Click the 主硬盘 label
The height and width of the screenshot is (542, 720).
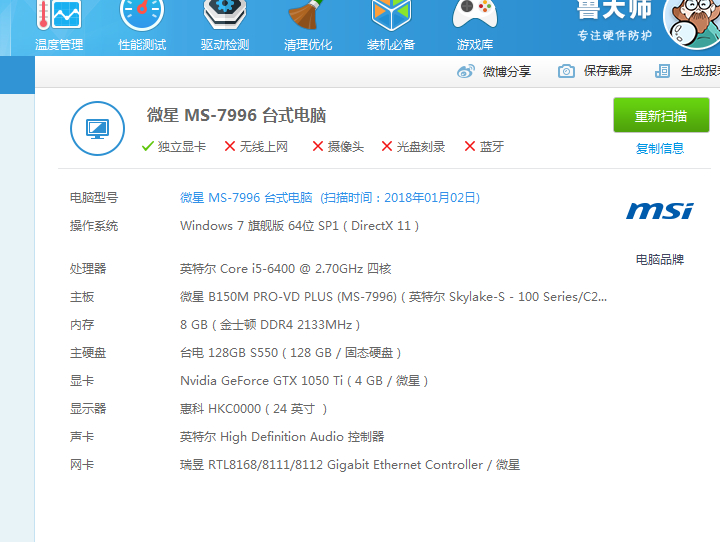point(88,353)
